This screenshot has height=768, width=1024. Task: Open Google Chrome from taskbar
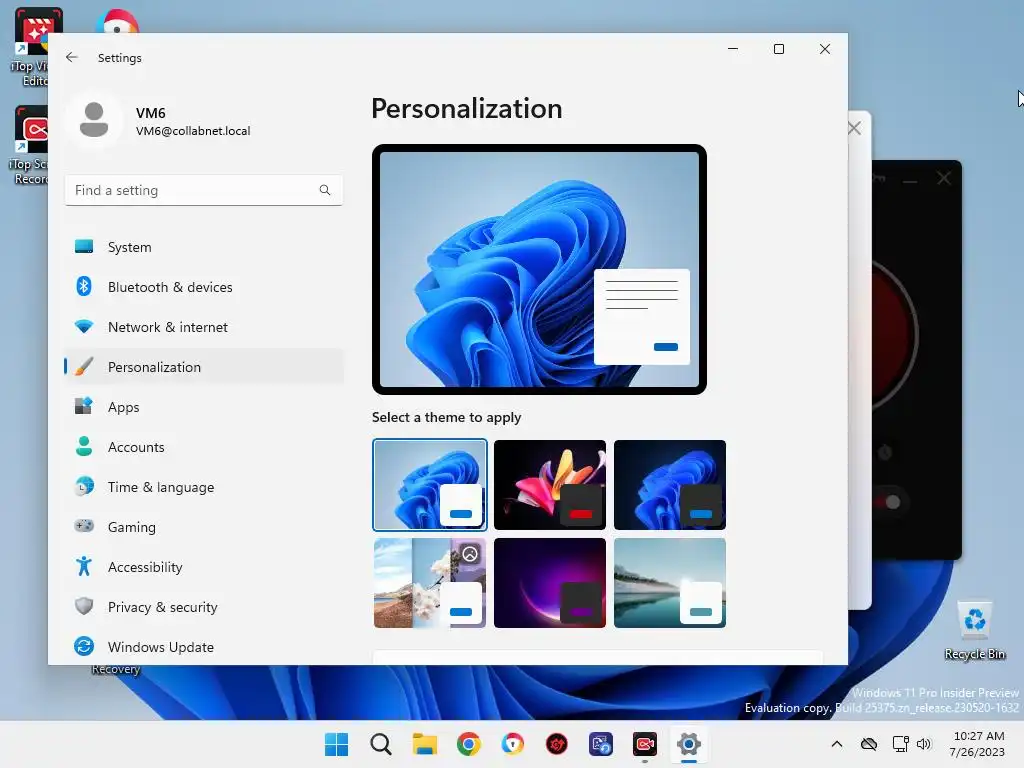468,744
